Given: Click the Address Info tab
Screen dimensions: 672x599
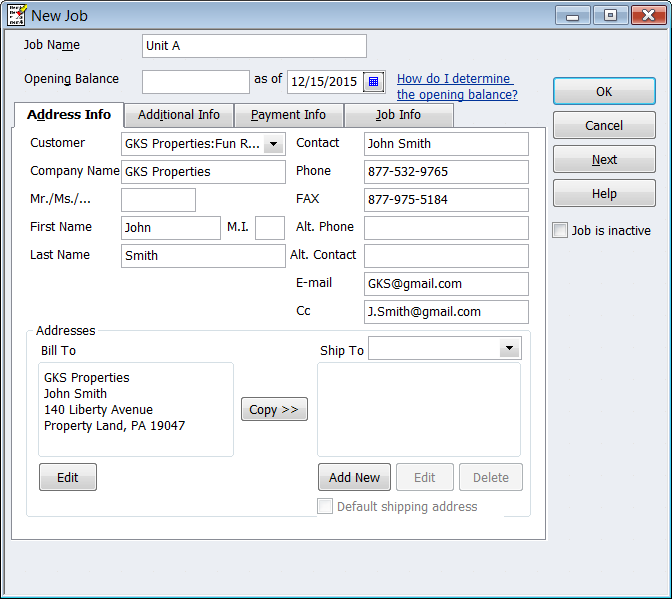Looking at the screenshot, I should click(69, 115).
